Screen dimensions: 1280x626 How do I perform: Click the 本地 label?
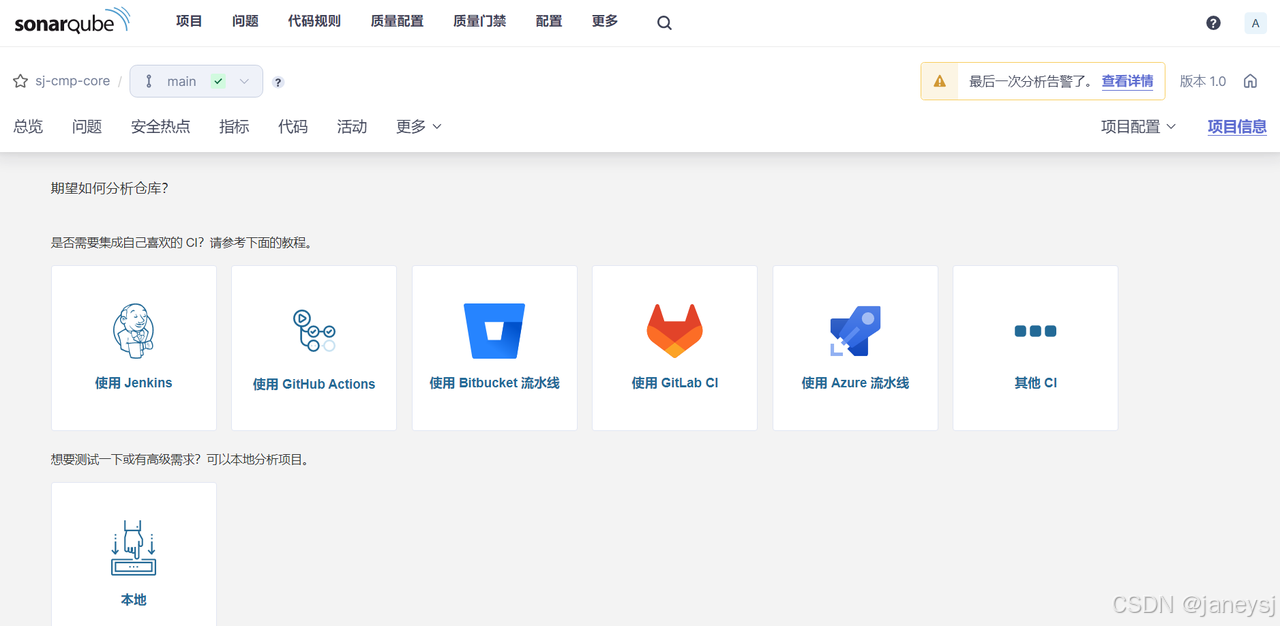click(134, 600)
